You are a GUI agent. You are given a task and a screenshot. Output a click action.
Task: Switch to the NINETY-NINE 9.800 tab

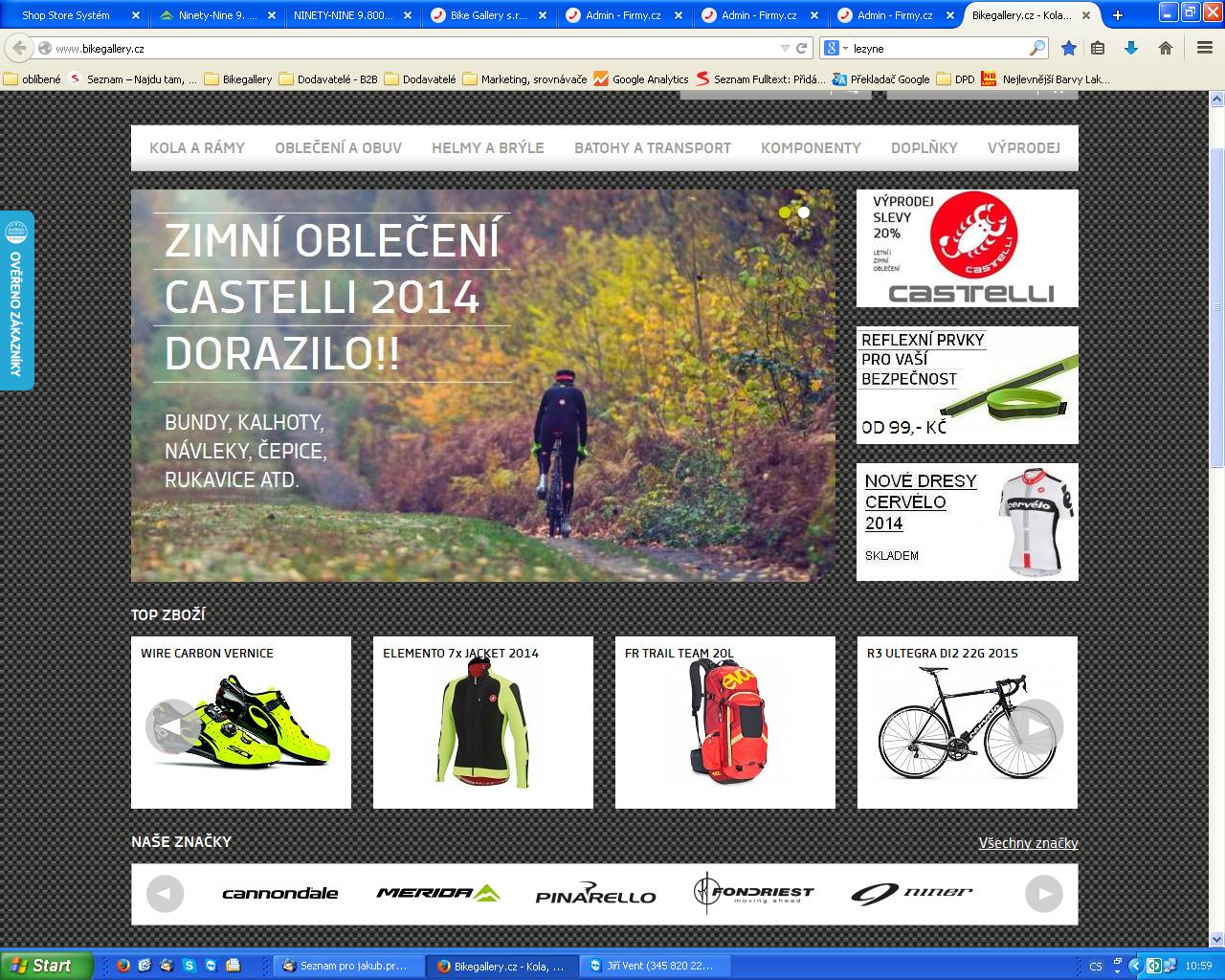tap(354, 15)
